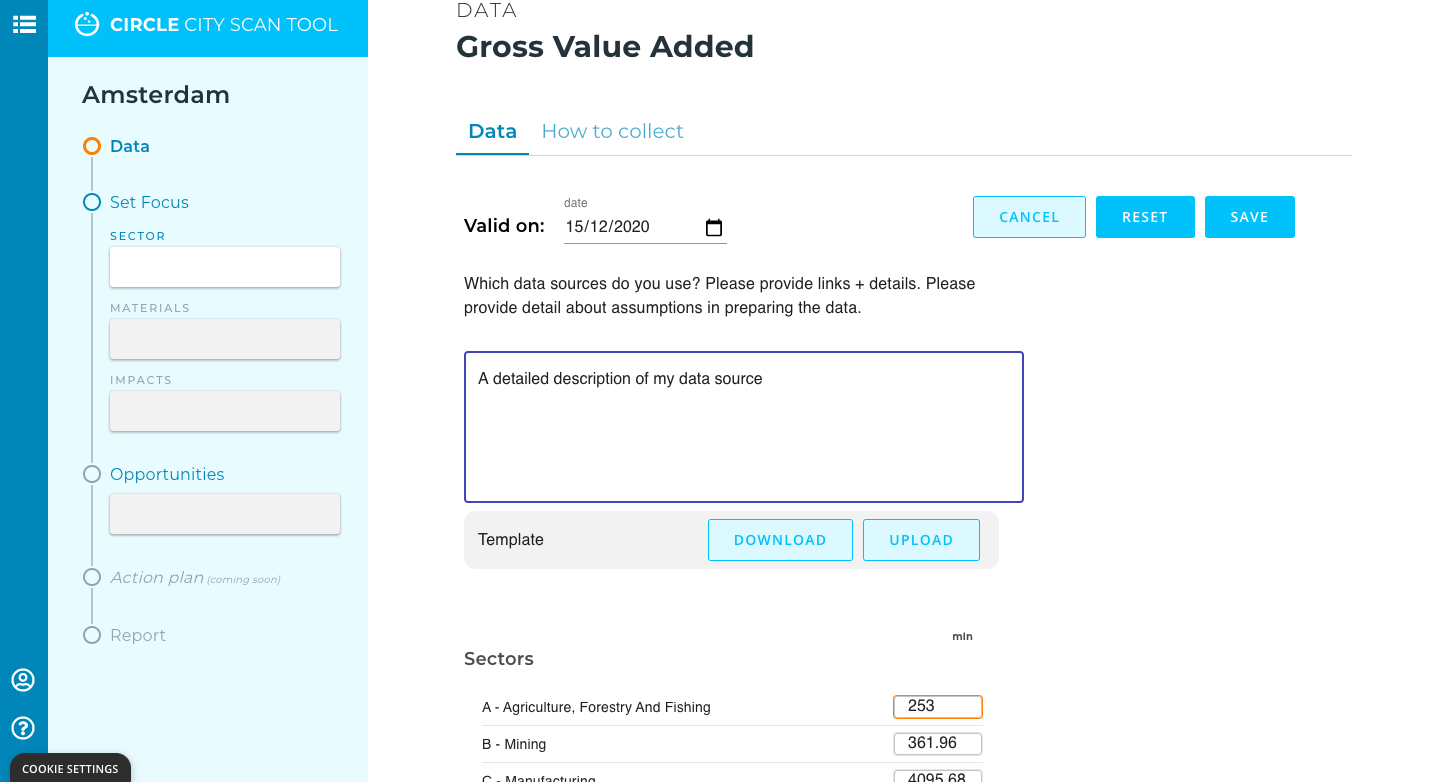Click the data source description text area
This screenshot has height=782, width=1440.
[x=744, y=427]
